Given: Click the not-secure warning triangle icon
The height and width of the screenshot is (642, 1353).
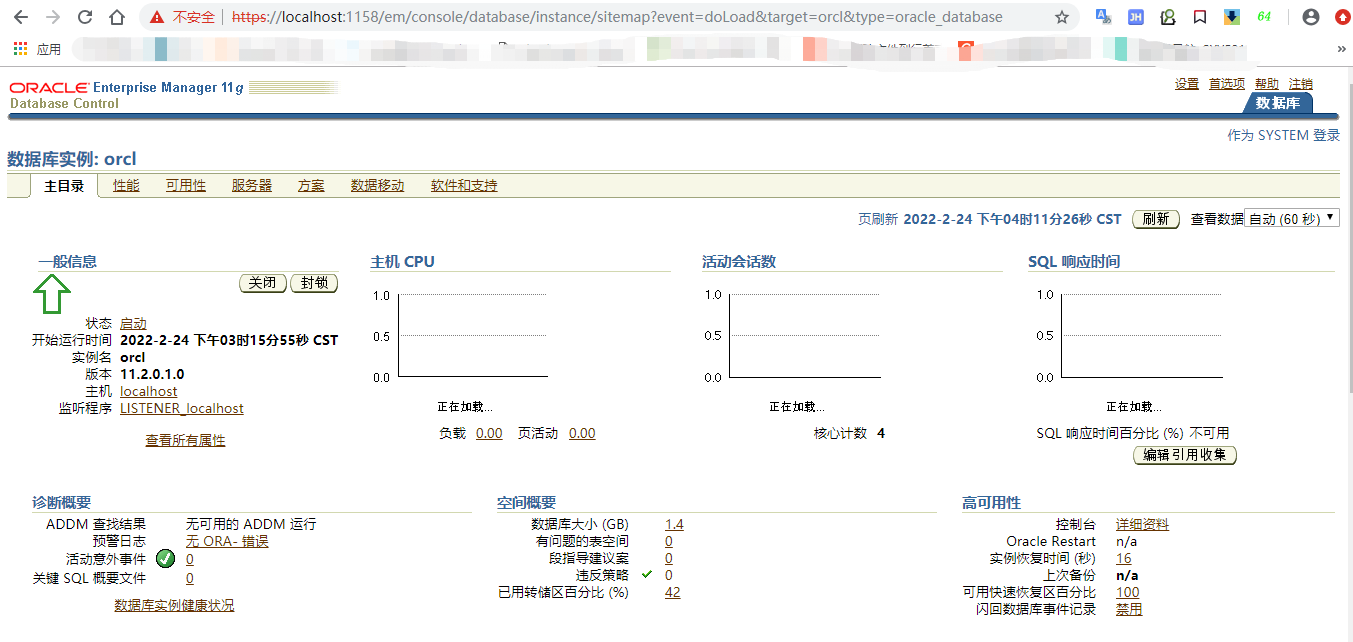Looking at the screenshot, I should [157, 17].
